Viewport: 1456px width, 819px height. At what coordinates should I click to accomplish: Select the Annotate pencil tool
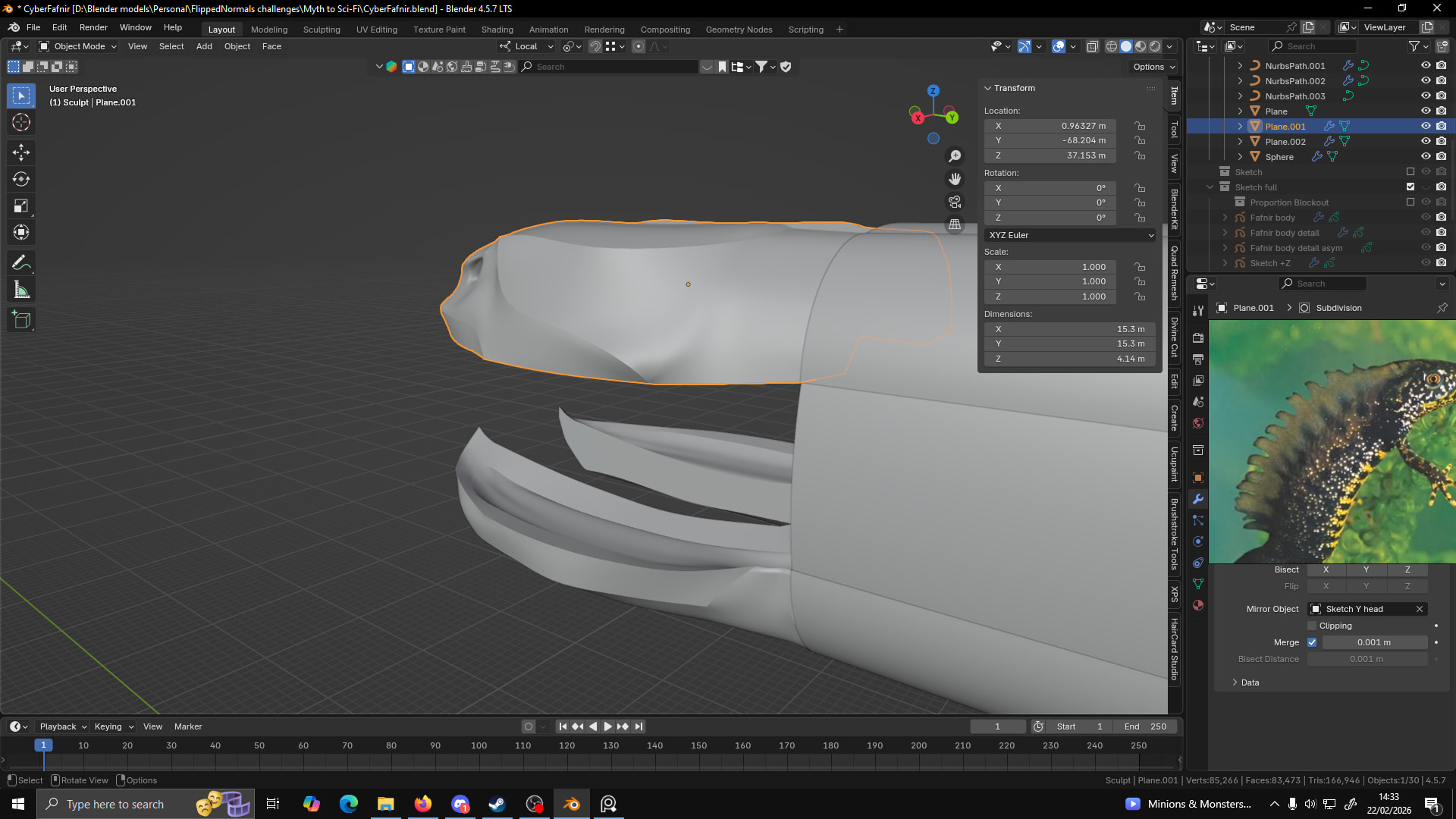click(x=21, y=263)
